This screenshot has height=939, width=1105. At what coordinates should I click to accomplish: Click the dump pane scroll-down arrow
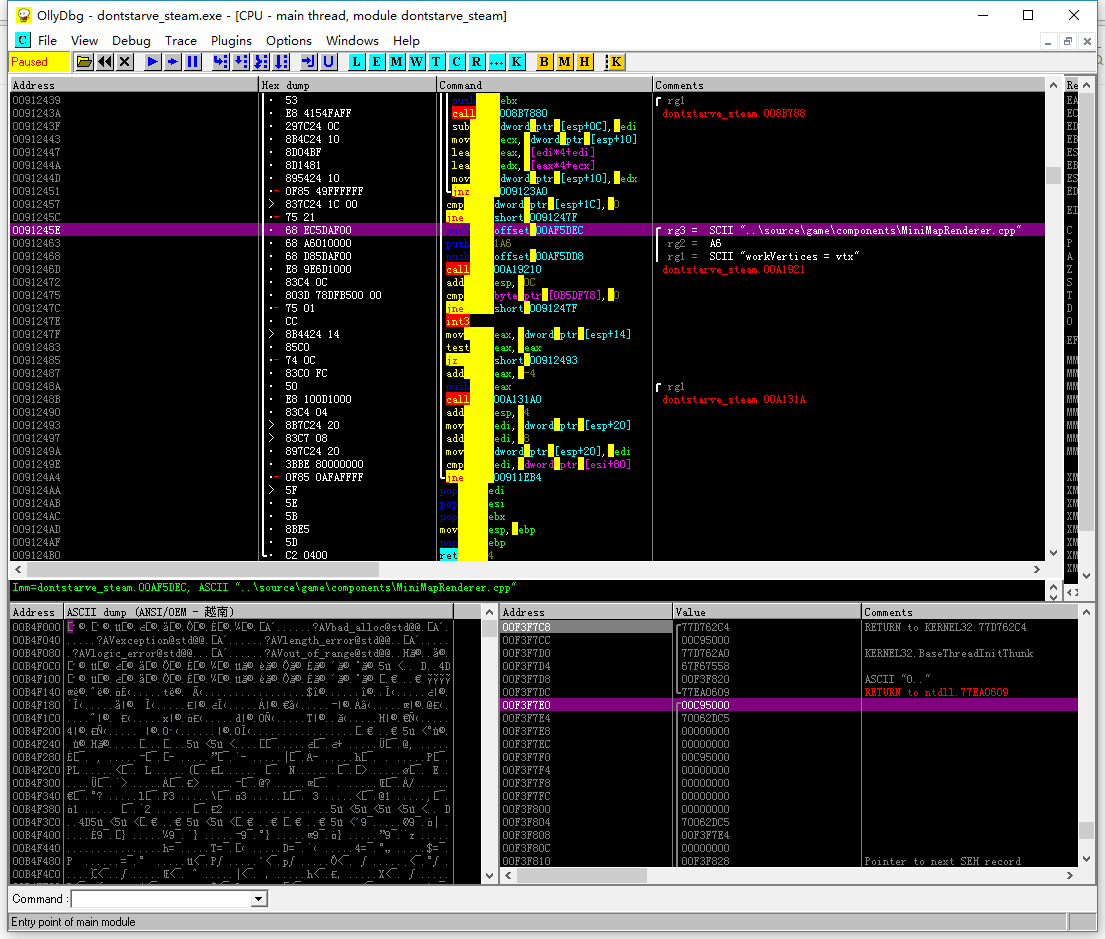(490, 876)
